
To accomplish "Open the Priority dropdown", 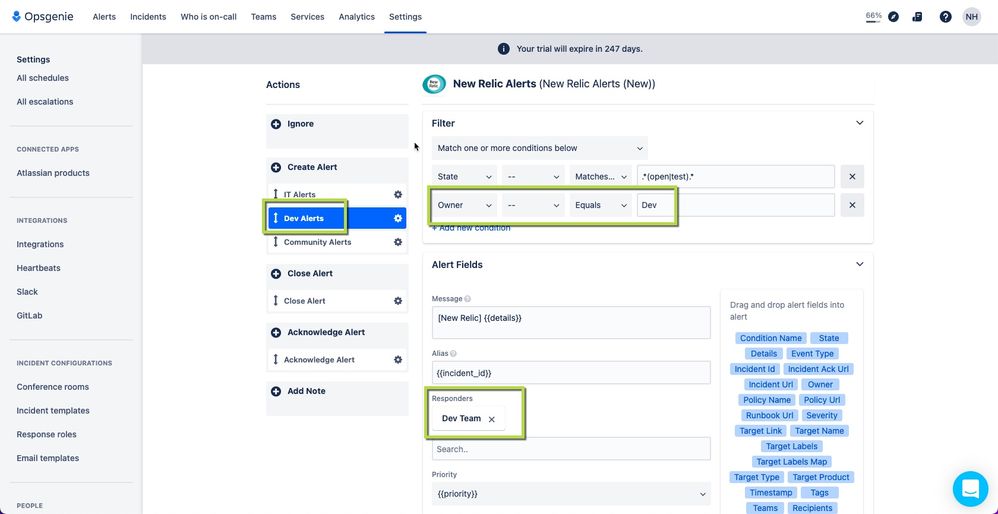I will click(571, 494).
